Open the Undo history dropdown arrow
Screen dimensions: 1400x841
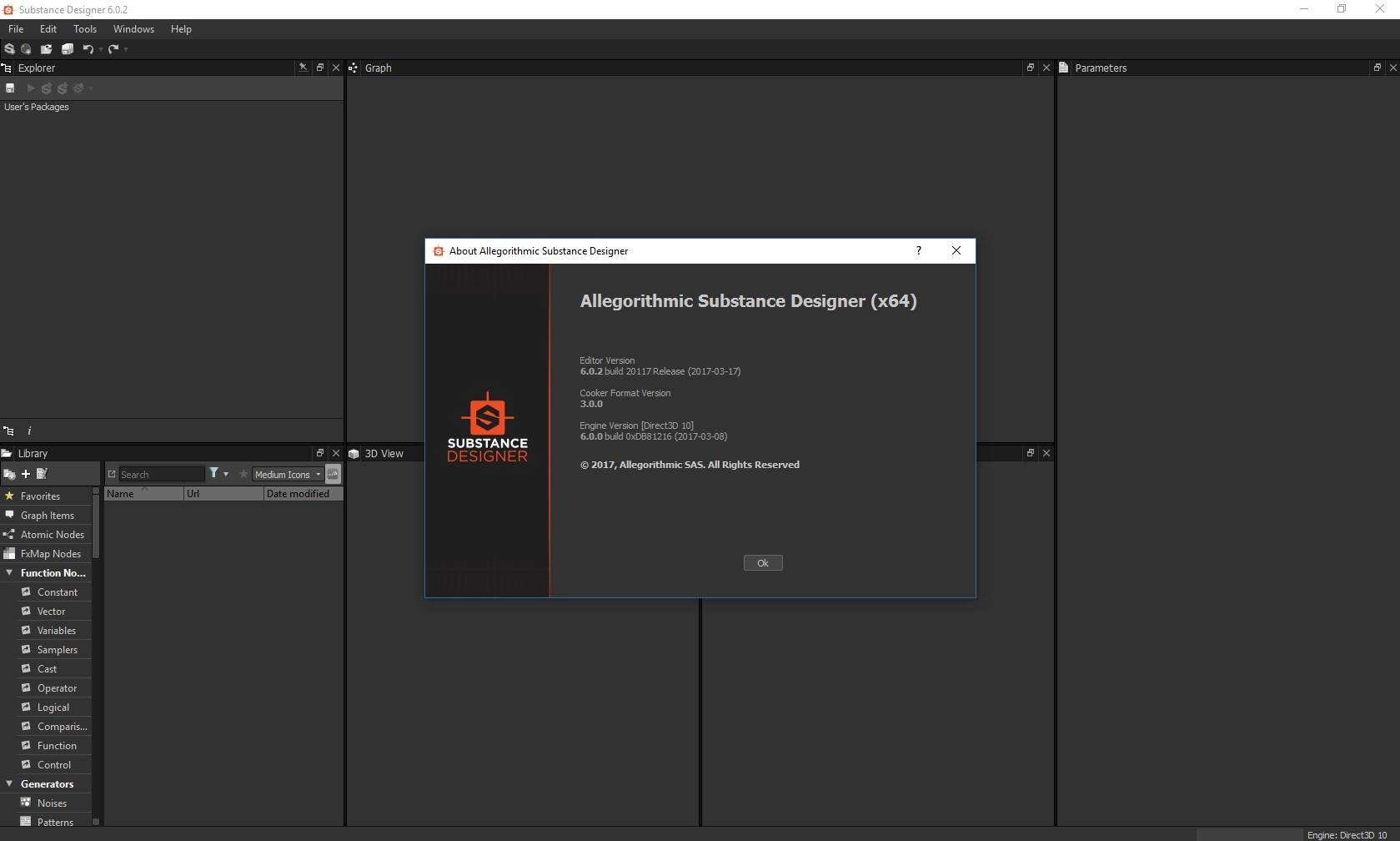coord(101,49)
